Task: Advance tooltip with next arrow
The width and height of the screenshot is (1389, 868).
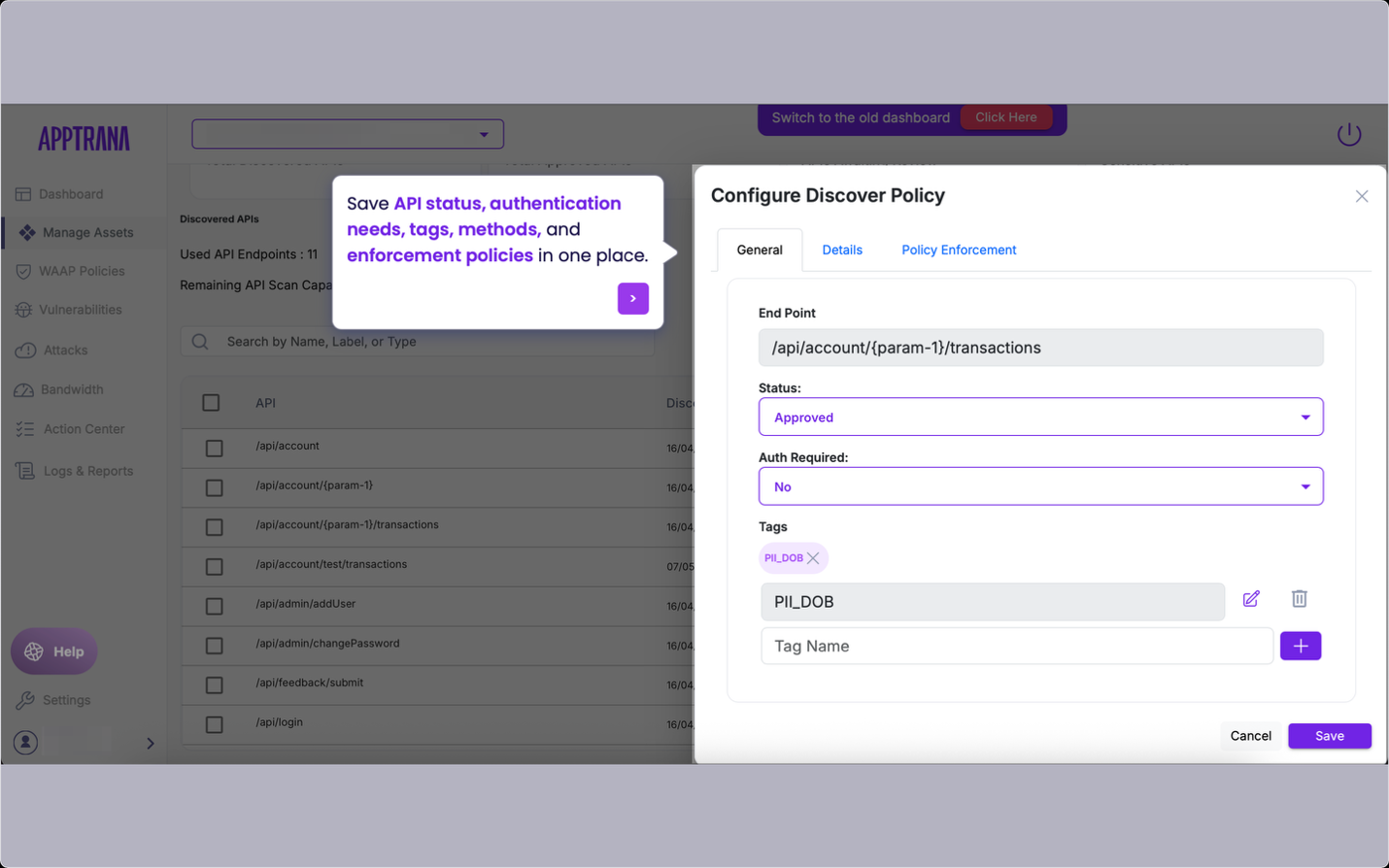Action: 633,299
